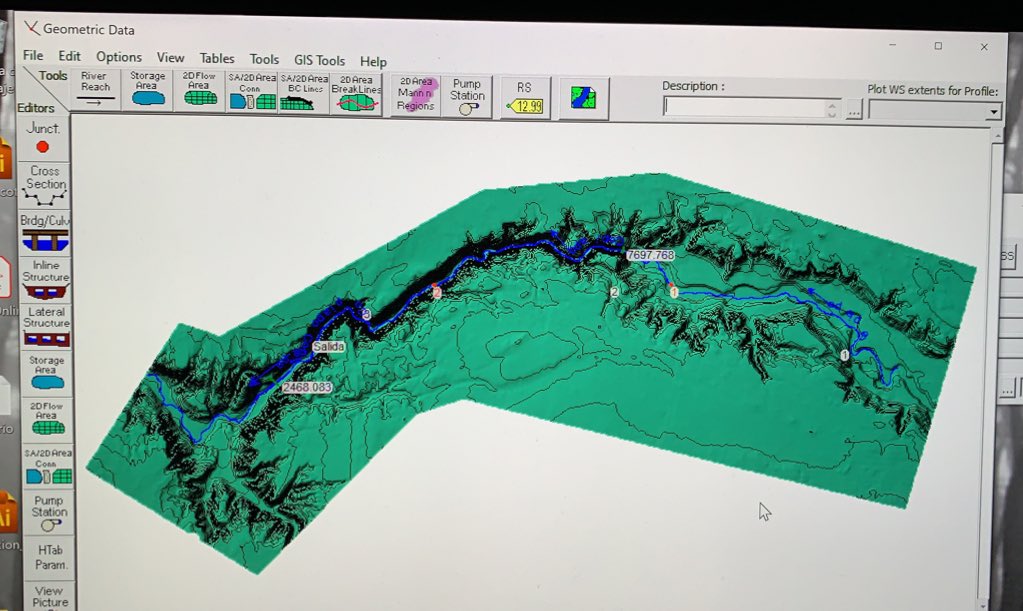Click the vertical scrollbar up arrow
Image resolution: width=1023 pixels, height=611 pixels.
tap(998, 134)
